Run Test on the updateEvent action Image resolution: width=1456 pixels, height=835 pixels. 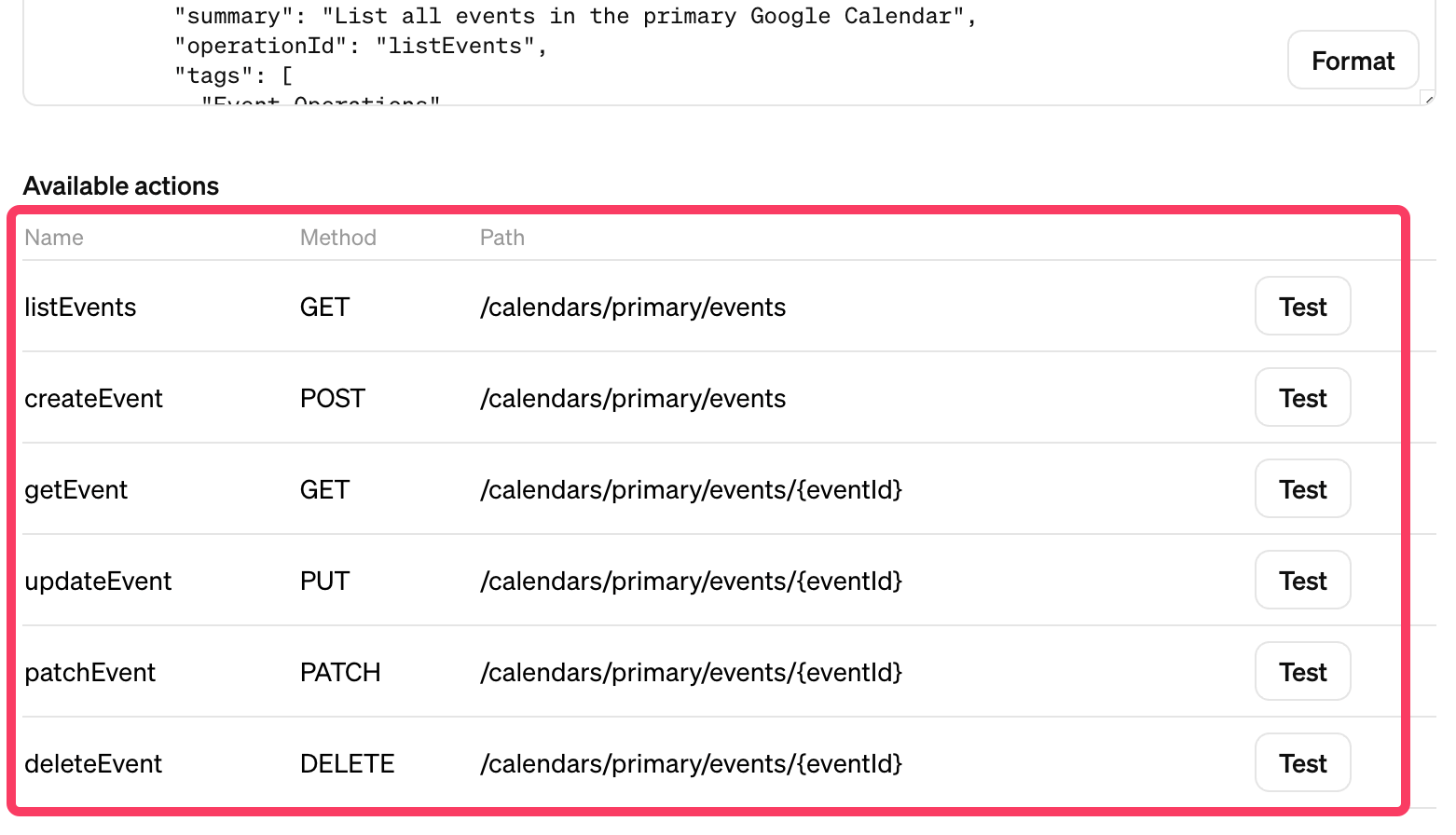click(1302, 581)
